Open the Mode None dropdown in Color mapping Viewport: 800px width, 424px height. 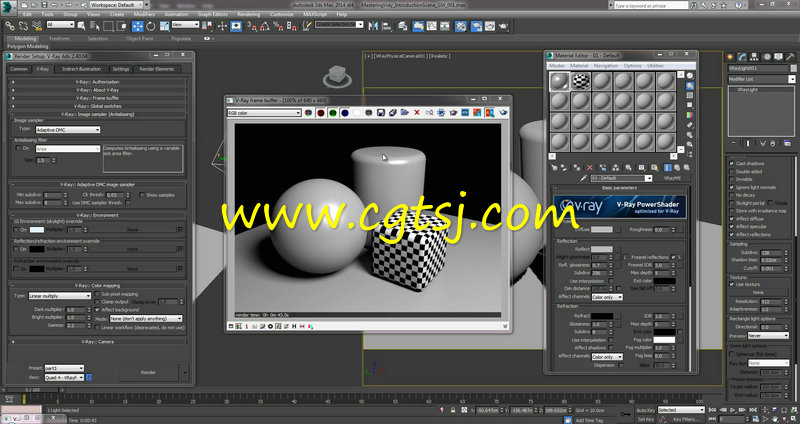pos(145,318)
